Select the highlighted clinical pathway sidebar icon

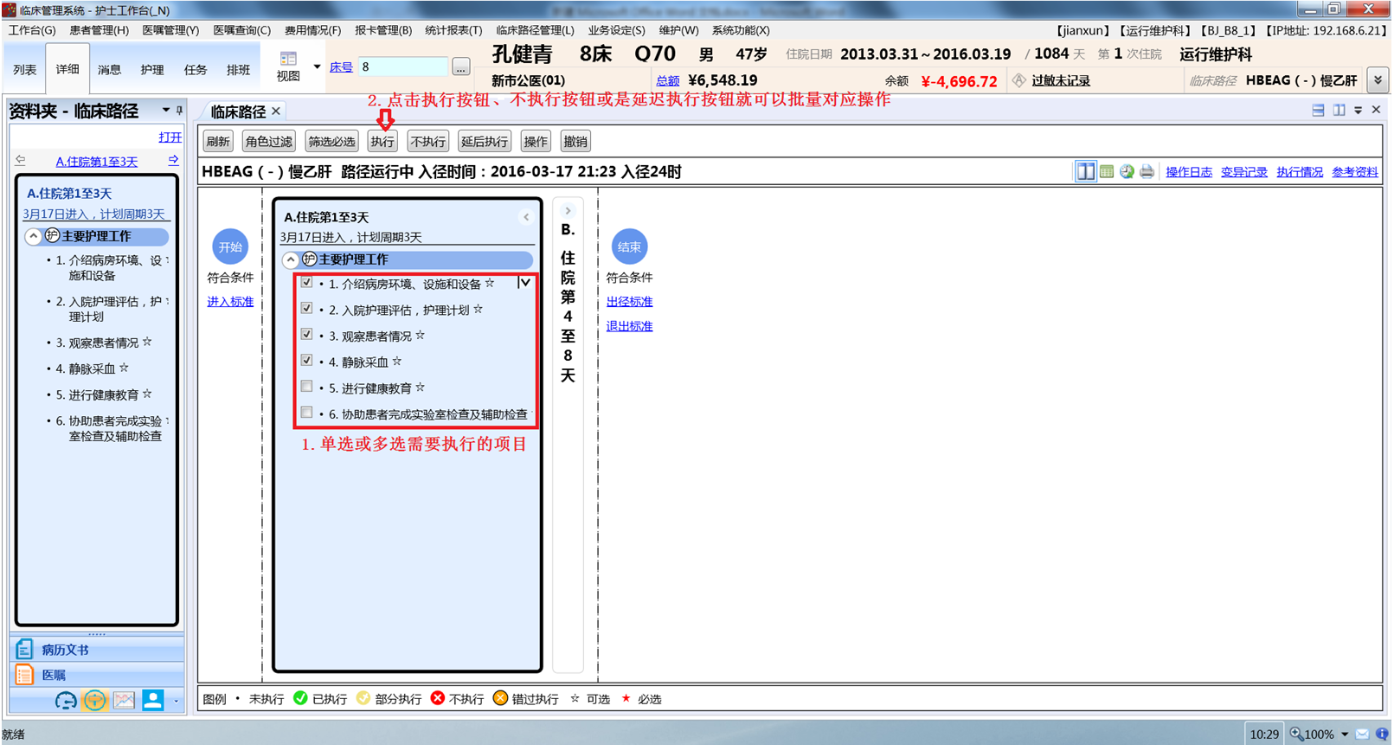(x=95, y=700)
